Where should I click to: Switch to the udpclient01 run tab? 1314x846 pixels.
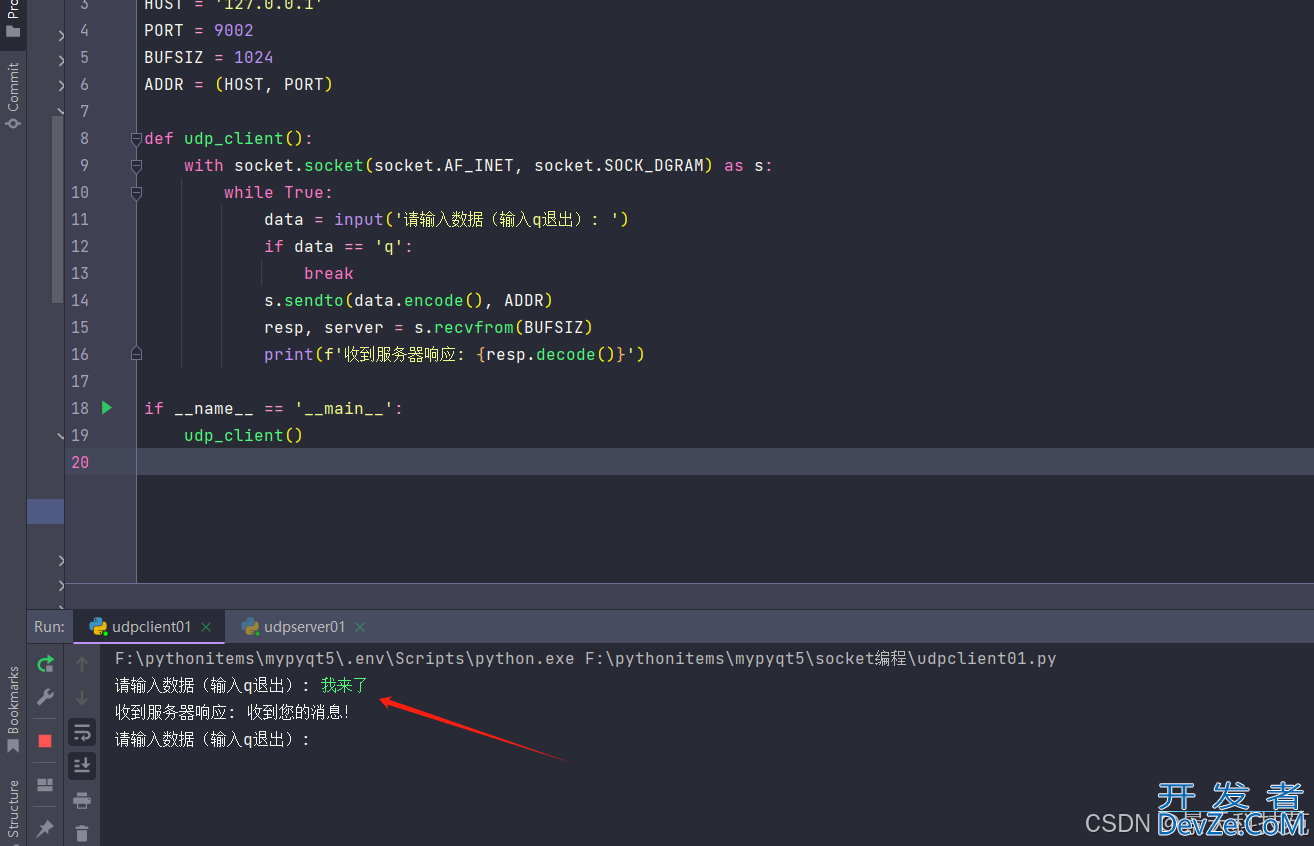point(151,627)
